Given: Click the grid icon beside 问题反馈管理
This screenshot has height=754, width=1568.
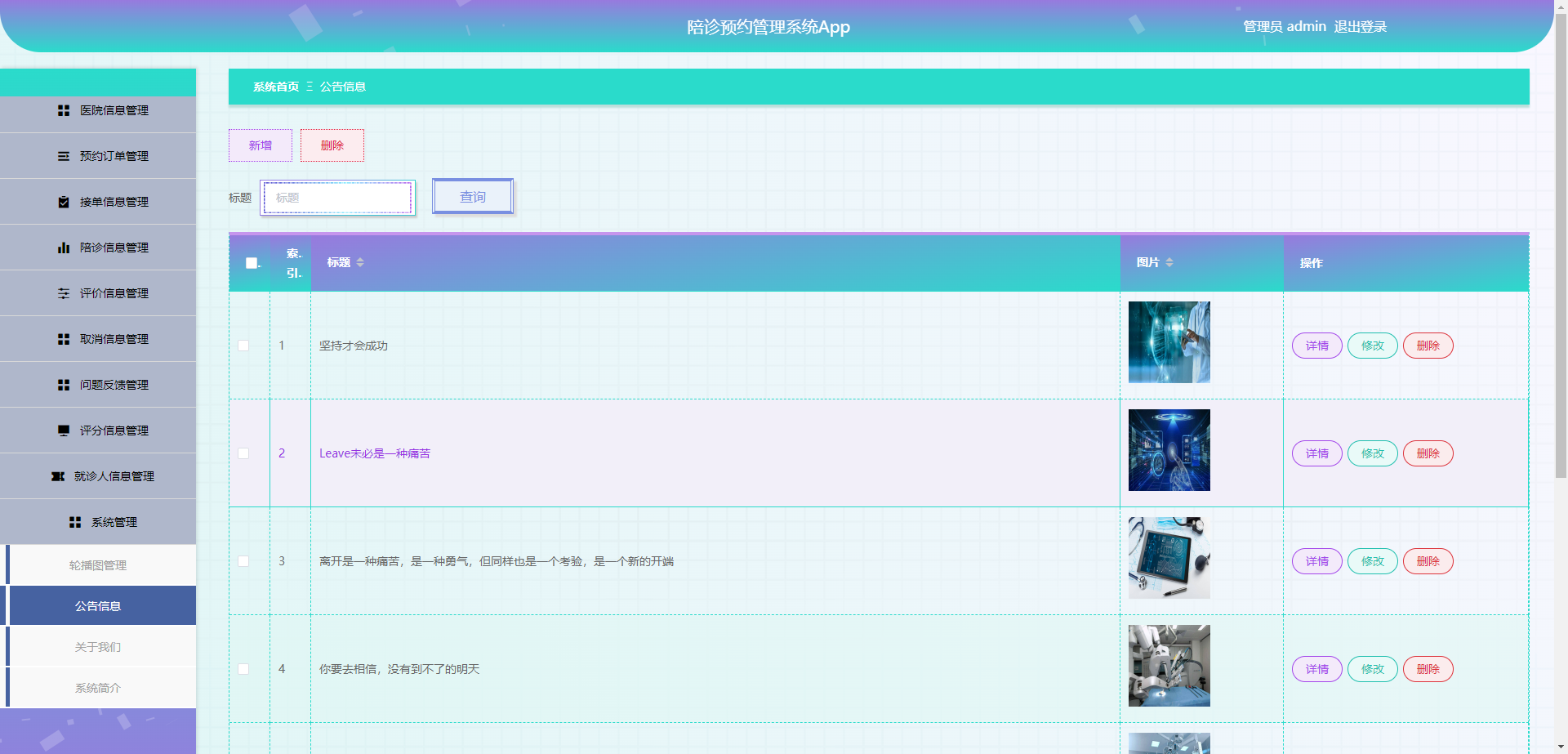Looking at the screenshot, I should point(64,385).
